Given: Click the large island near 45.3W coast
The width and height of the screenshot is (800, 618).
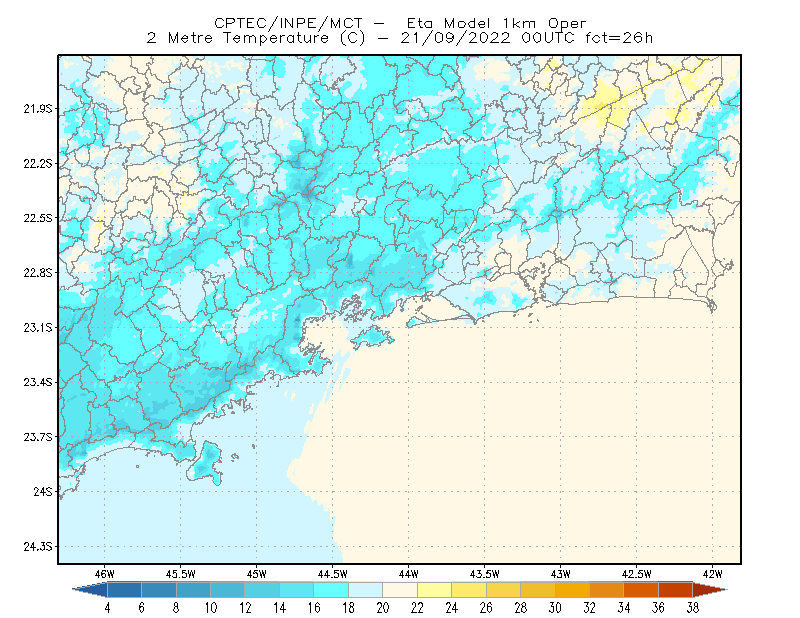Looking at the screenshot, I should pos(205,463).
